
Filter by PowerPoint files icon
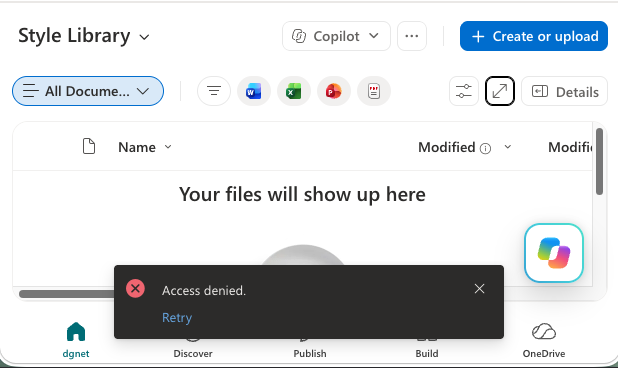coord(334,91)
